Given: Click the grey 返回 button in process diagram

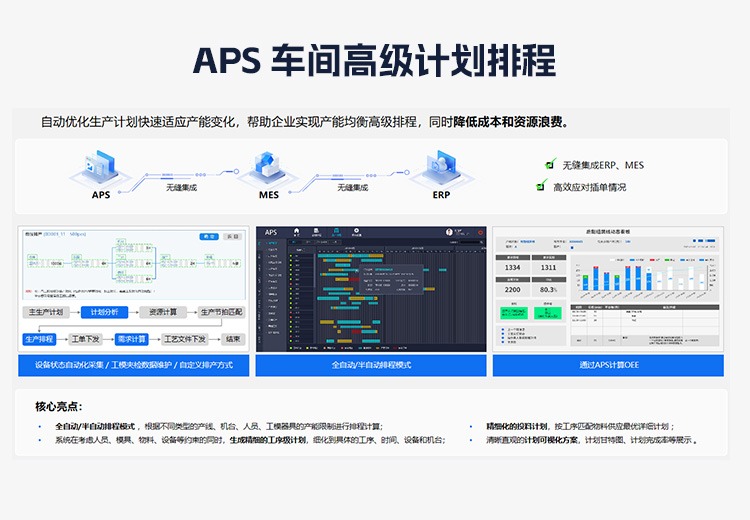Looking at the screenshot, I should 232,236.
